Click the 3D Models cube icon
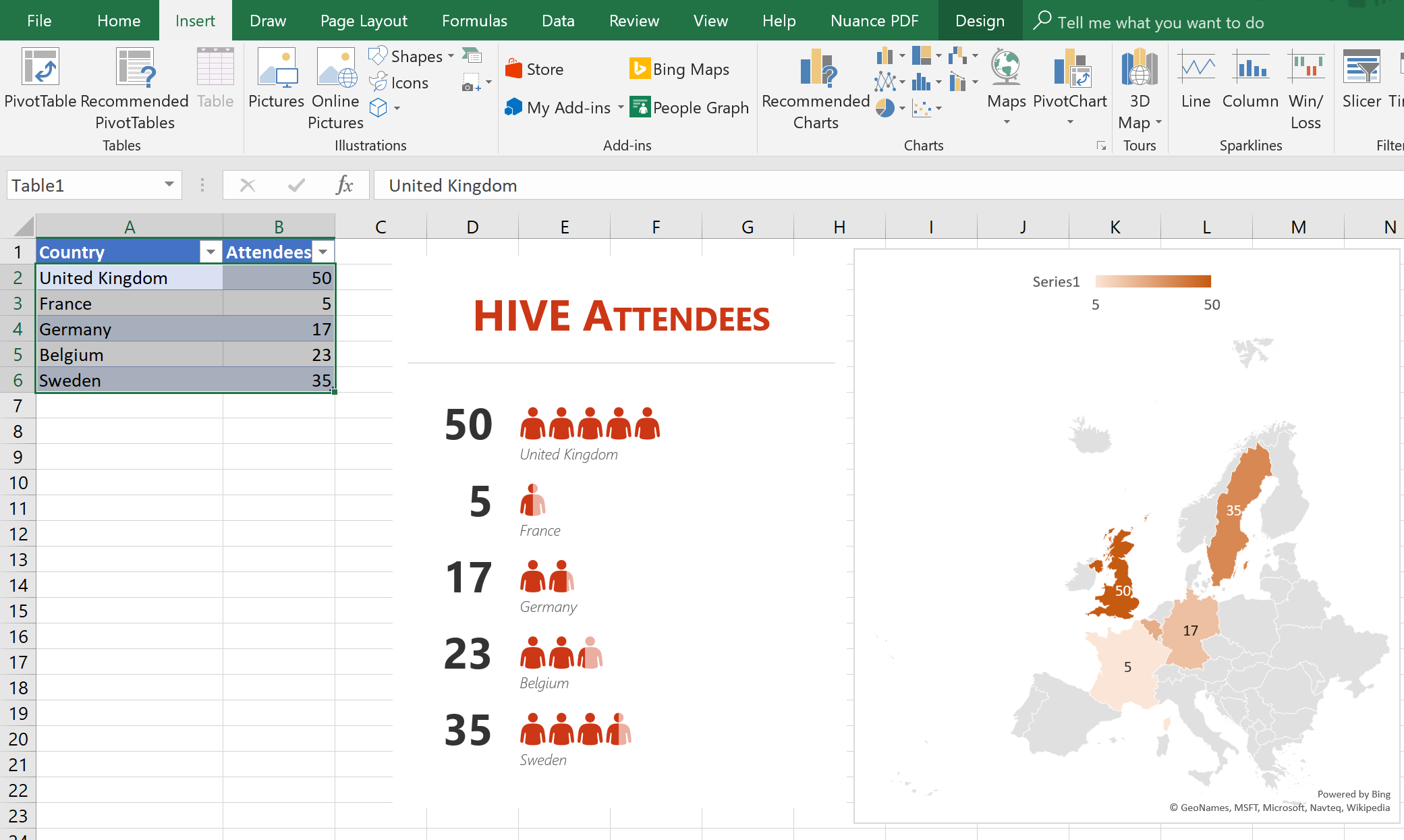The height and width of the screenshot is (840, 1404). point(378,108)
